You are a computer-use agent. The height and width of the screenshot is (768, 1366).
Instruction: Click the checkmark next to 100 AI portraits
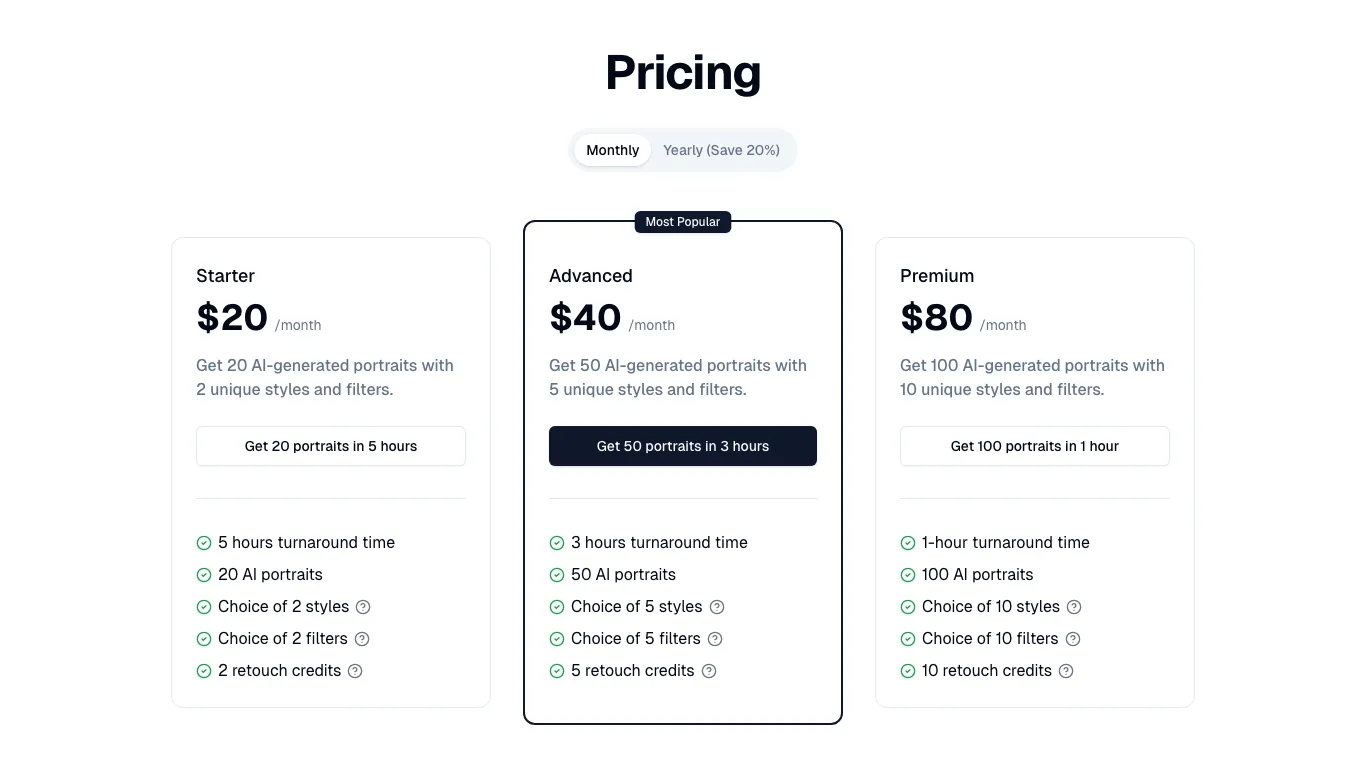pyautogui.click(x=908, y=574)
